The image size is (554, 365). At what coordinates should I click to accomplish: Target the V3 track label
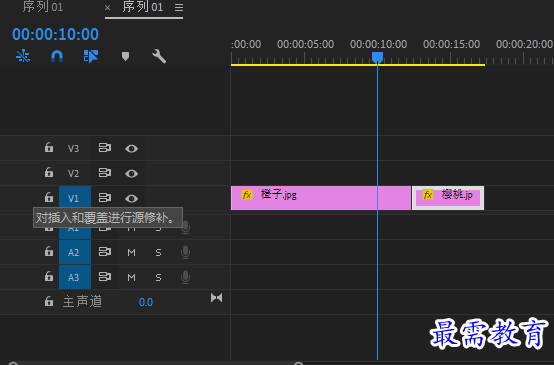tap(73, 148)
